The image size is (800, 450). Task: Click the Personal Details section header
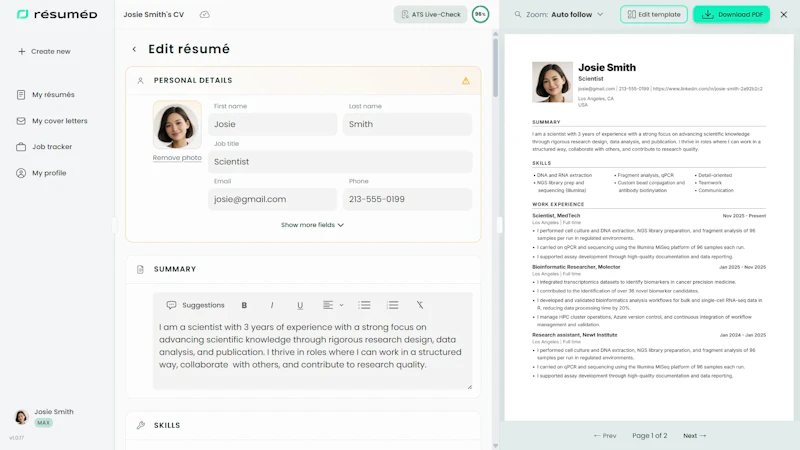pos(303,81)
